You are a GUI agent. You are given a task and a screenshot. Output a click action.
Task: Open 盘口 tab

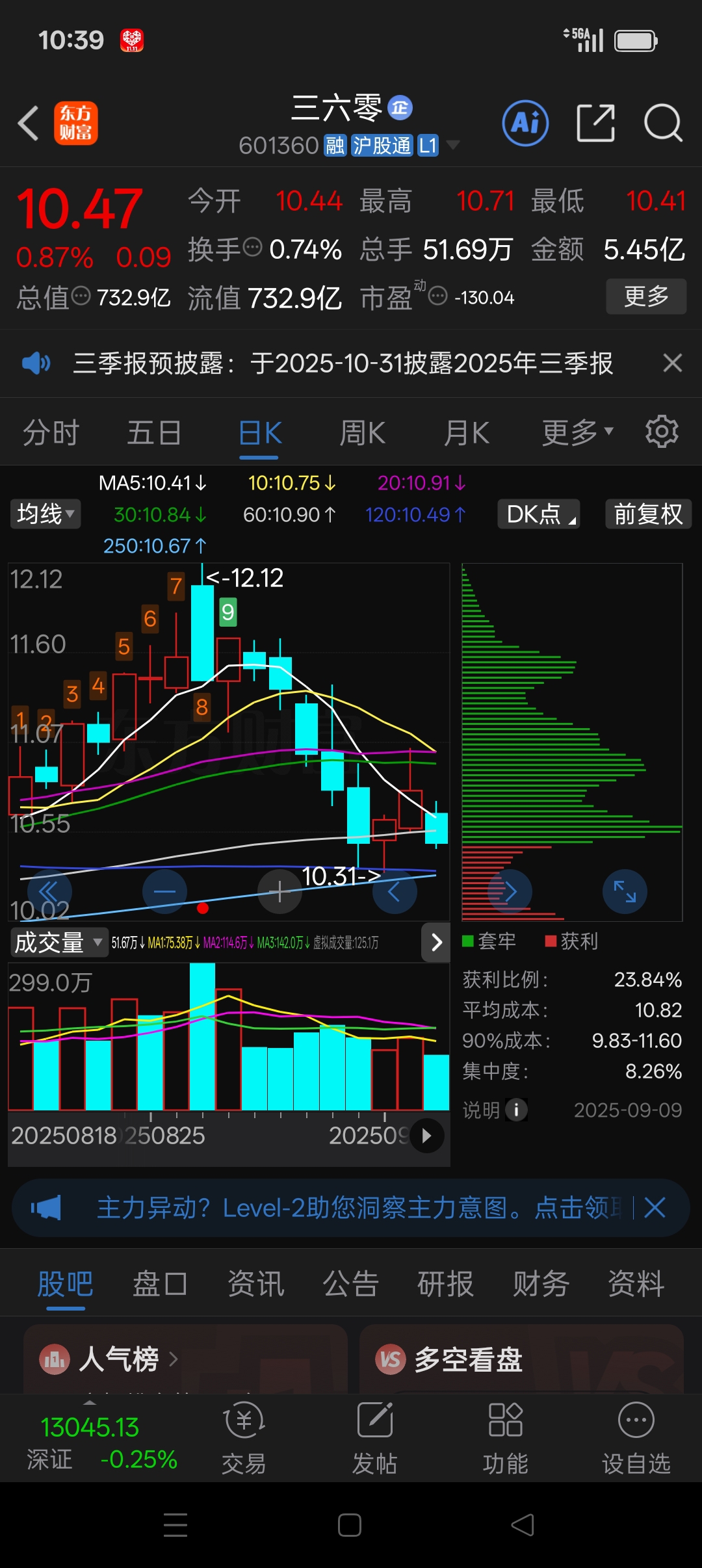[160, 1284]
